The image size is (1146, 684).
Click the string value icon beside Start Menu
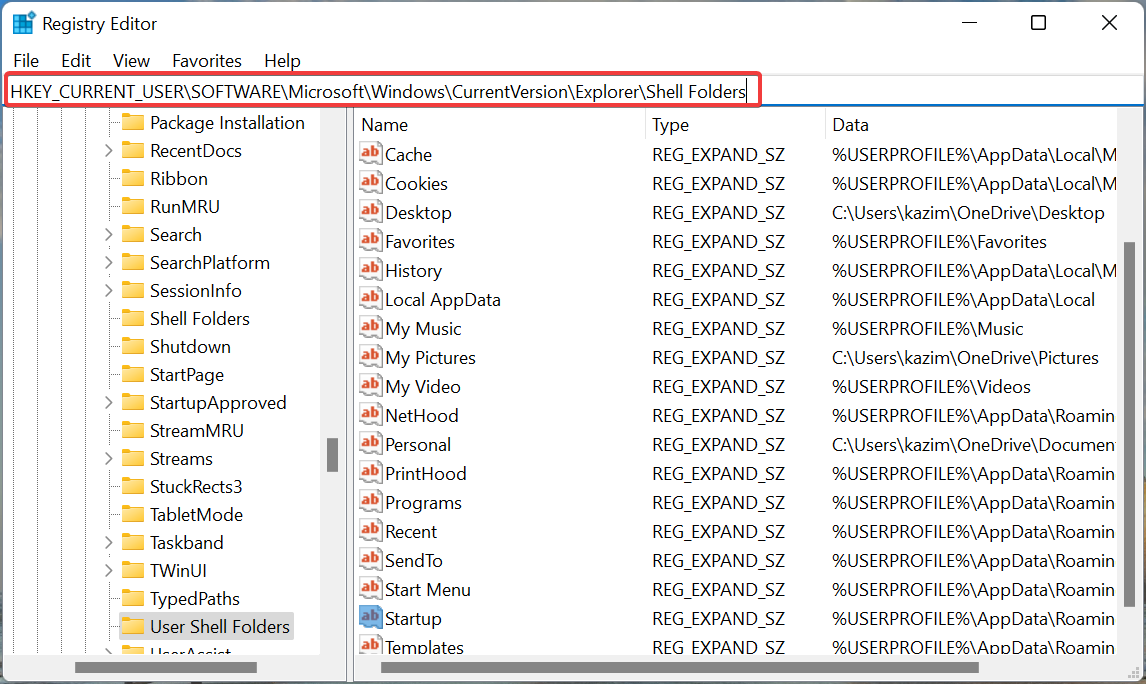[x=371, y=589]
